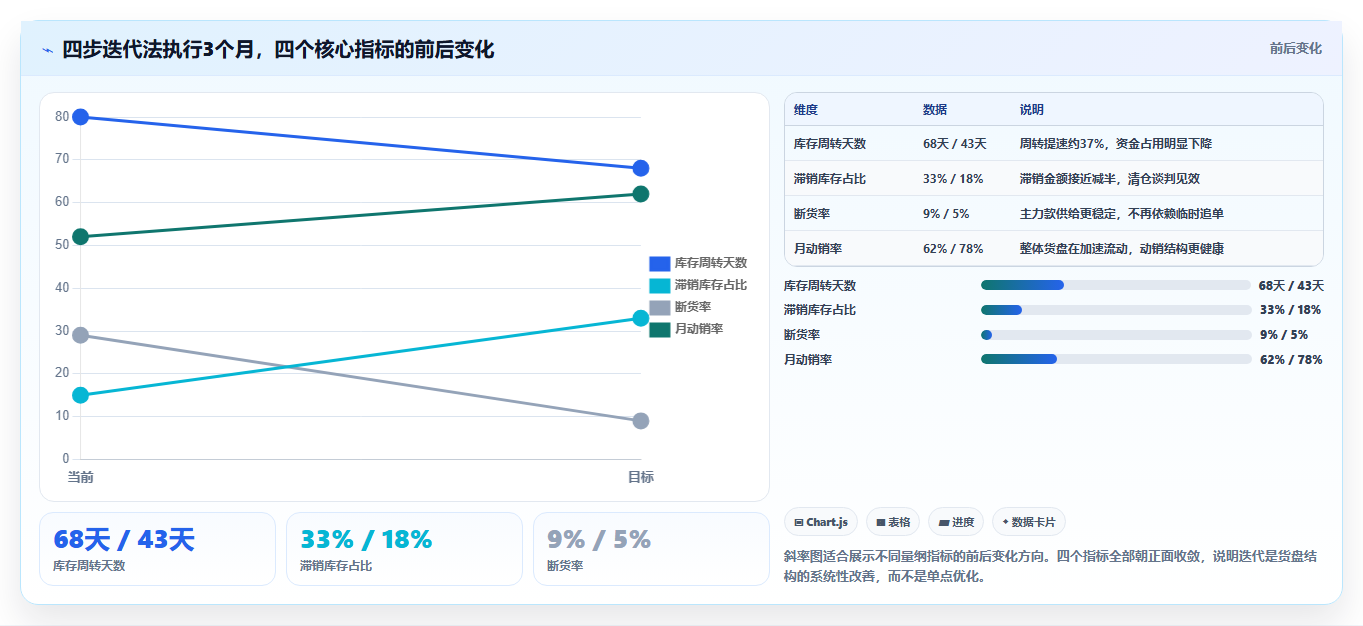The height and width of the screenshot is (626, 1363).
Task: Click the 滞销库存占比 legend label
Action: pyautogui.click(x=711, y=286)
